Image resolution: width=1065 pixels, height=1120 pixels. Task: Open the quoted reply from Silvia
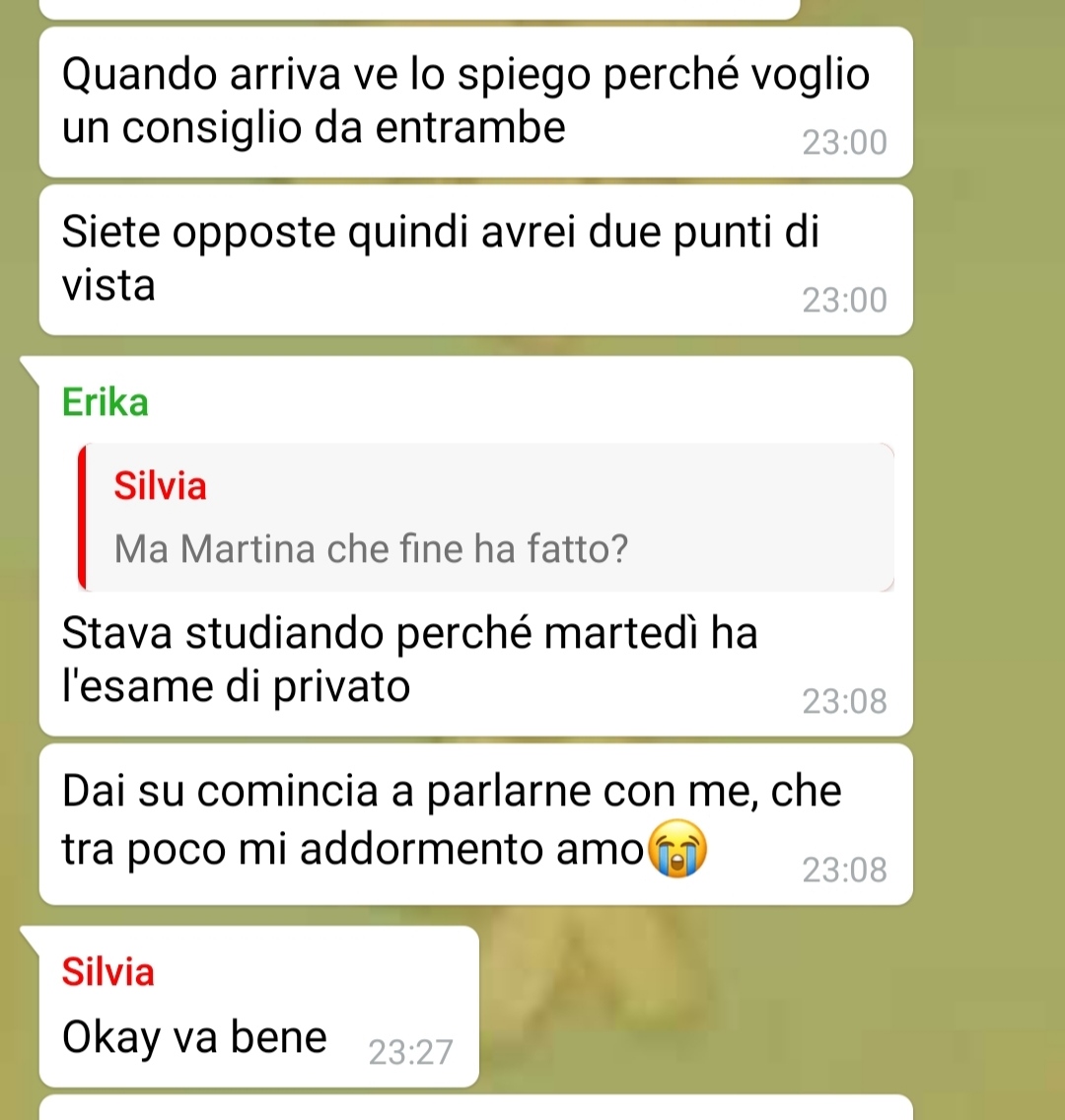tap(486, 518)
